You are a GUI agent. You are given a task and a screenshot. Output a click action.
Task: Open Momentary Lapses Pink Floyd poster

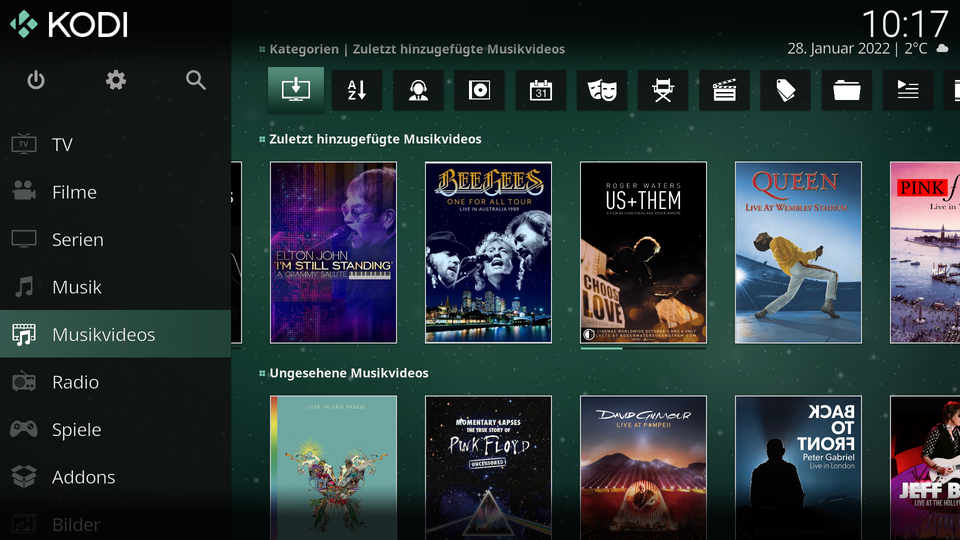[489, 468]
